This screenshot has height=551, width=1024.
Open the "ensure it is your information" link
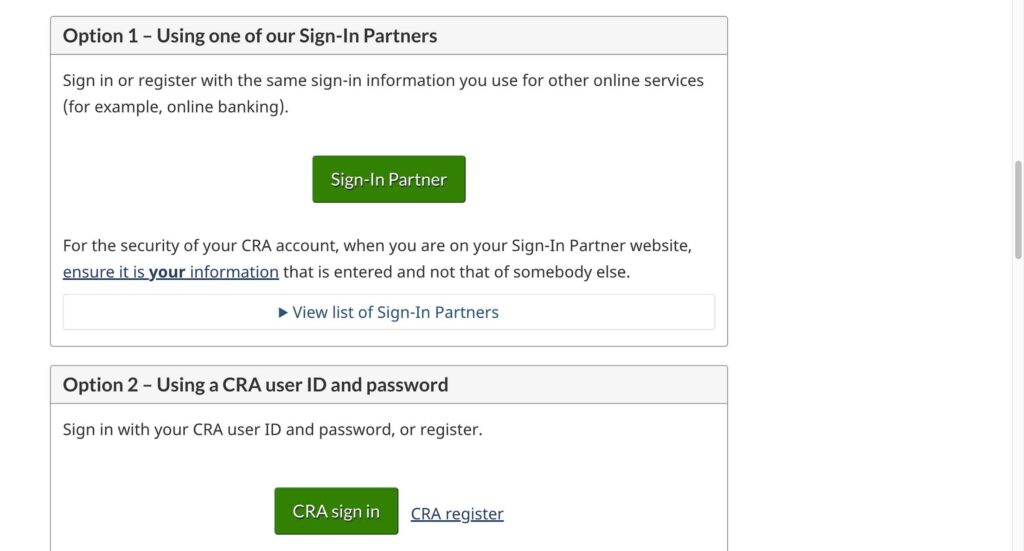pyautogui.click(x=170, y=272)
